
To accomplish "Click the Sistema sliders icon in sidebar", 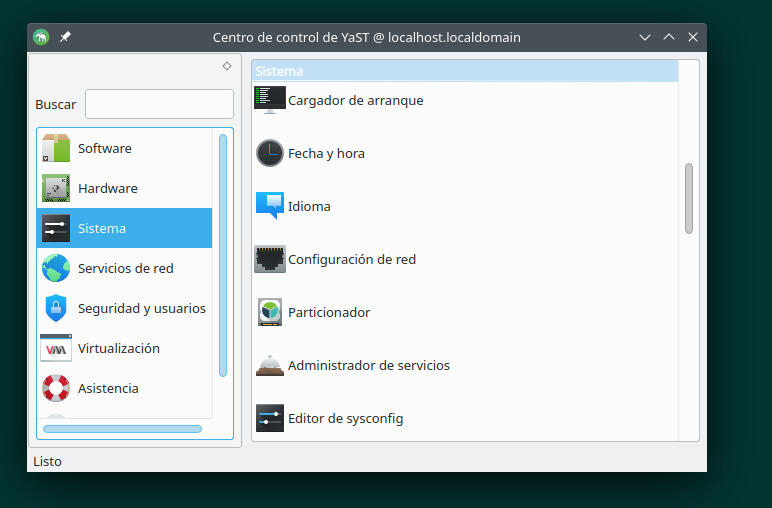I will (56, 228).
